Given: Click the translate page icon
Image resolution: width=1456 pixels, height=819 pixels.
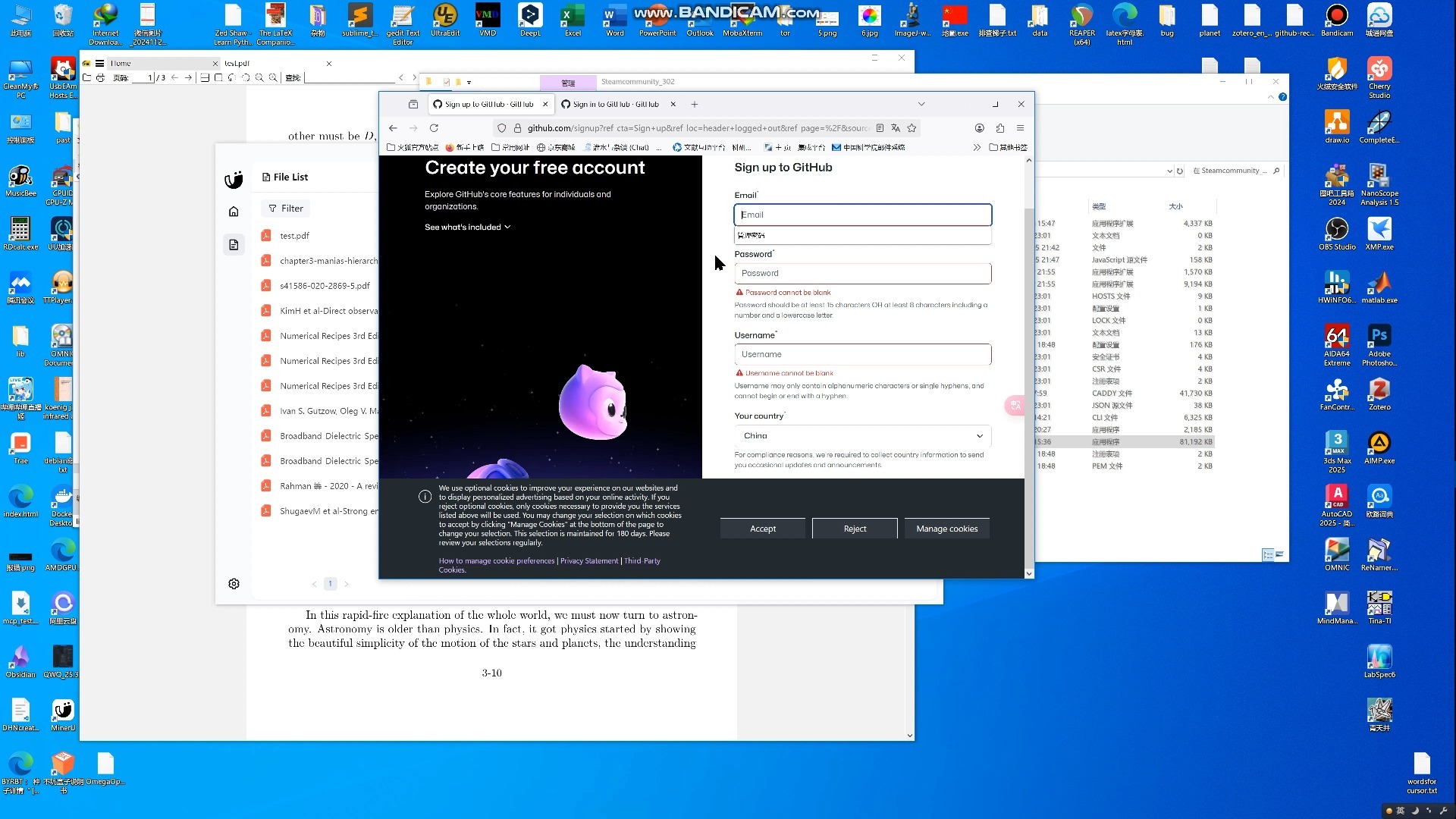Looking at the screenshot, I should (x=896, y=128).
